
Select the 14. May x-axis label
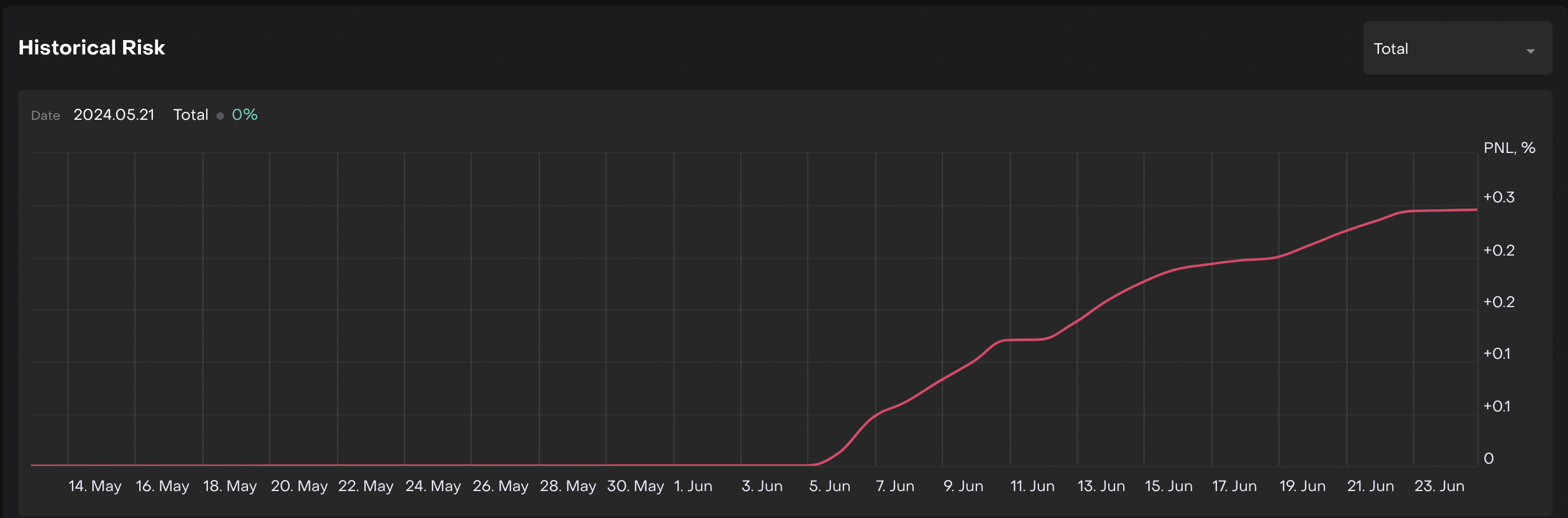[95, 486]
